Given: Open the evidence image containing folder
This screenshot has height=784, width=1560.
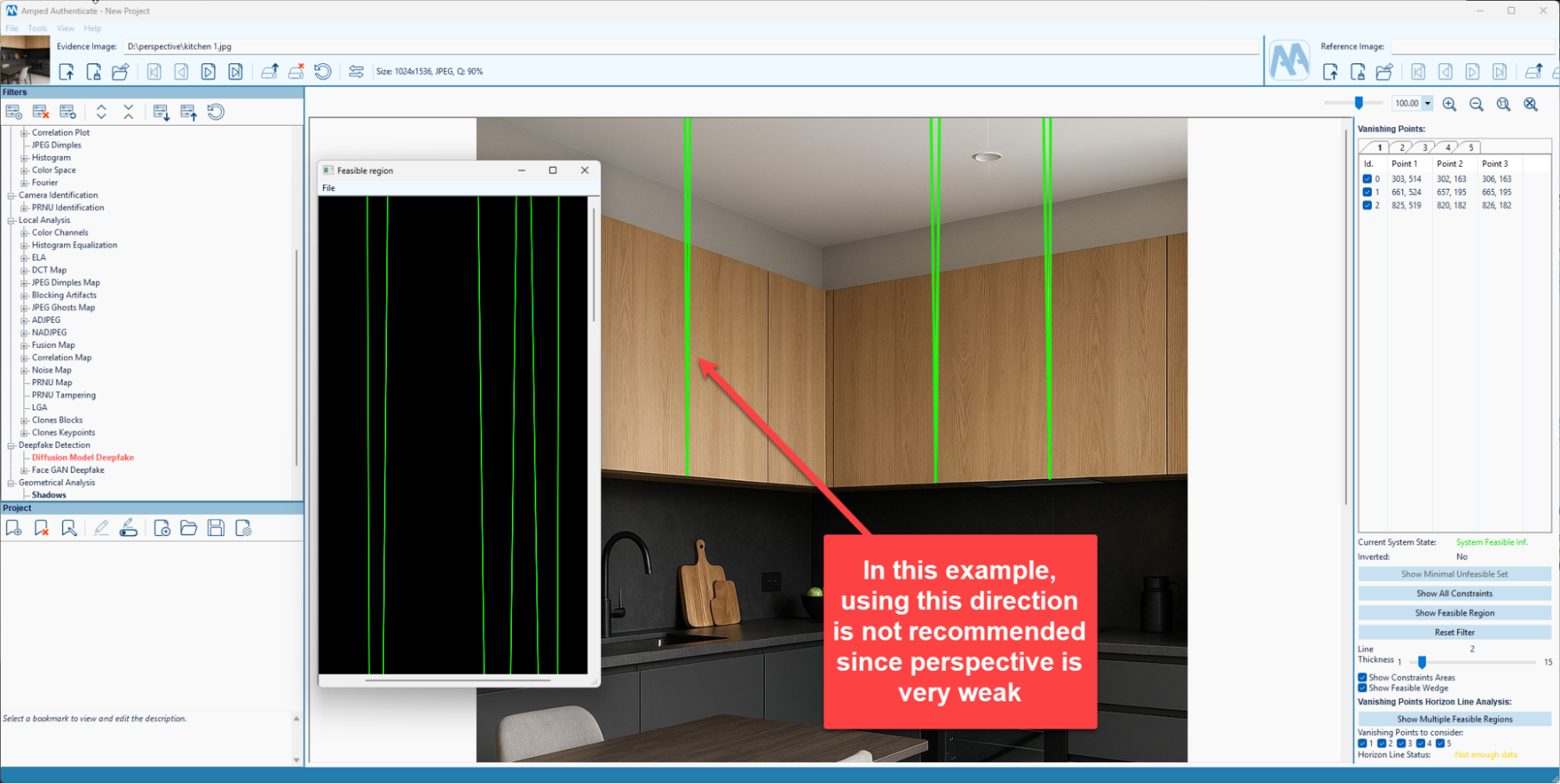Looking at the screenshot, I should (x=119, y=71).
